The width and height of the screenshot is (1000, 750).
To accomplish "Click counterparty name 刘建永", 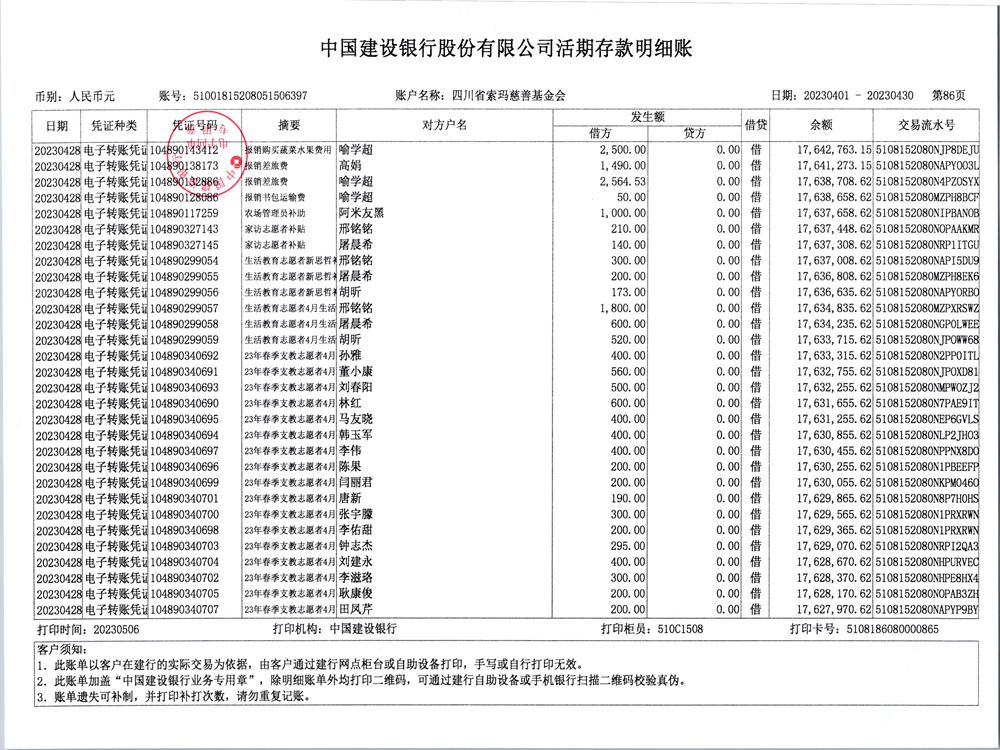I will (356, 562).
